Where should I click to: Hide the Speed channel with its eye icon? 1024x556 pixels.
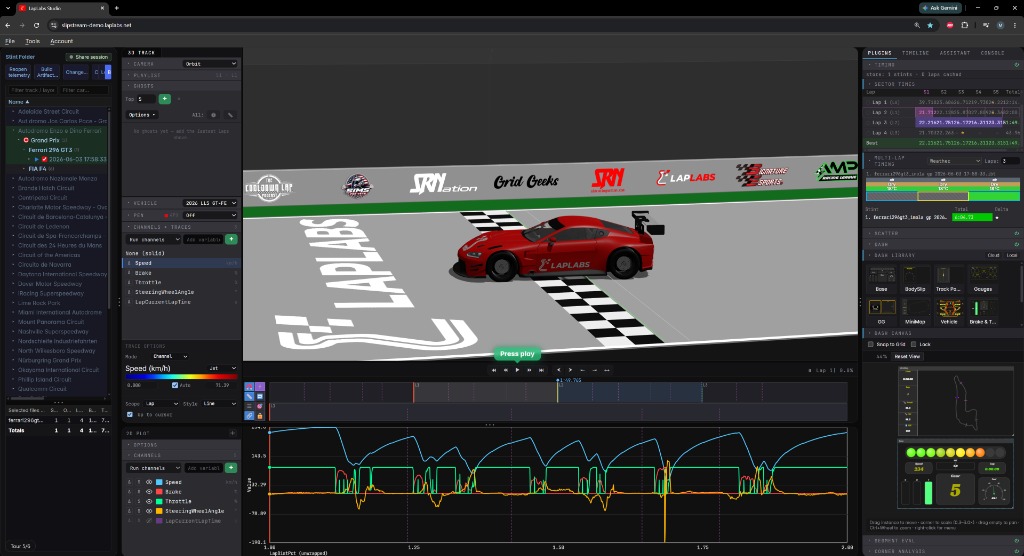click(x=149, y=482)
